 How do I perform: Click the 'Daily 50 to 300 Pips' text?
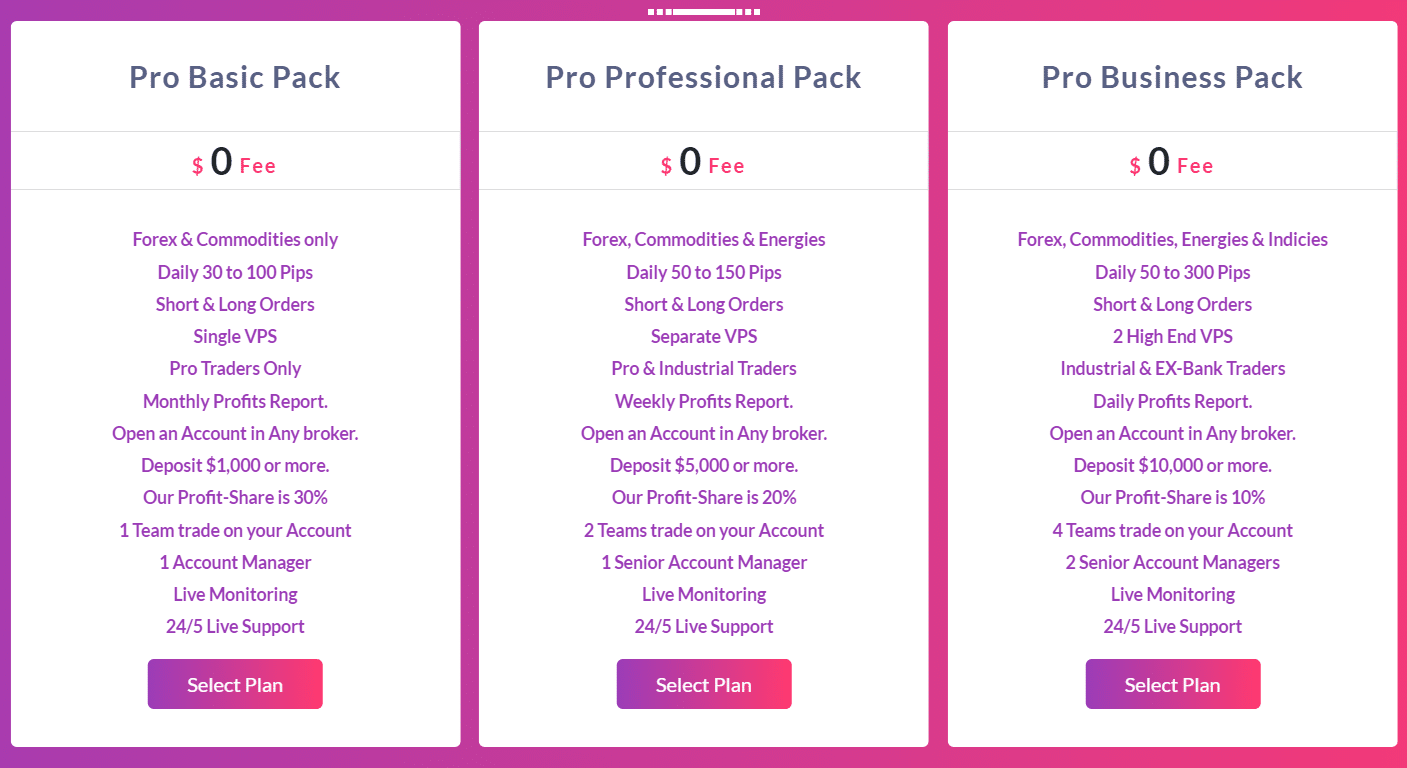pos(1172,272)
